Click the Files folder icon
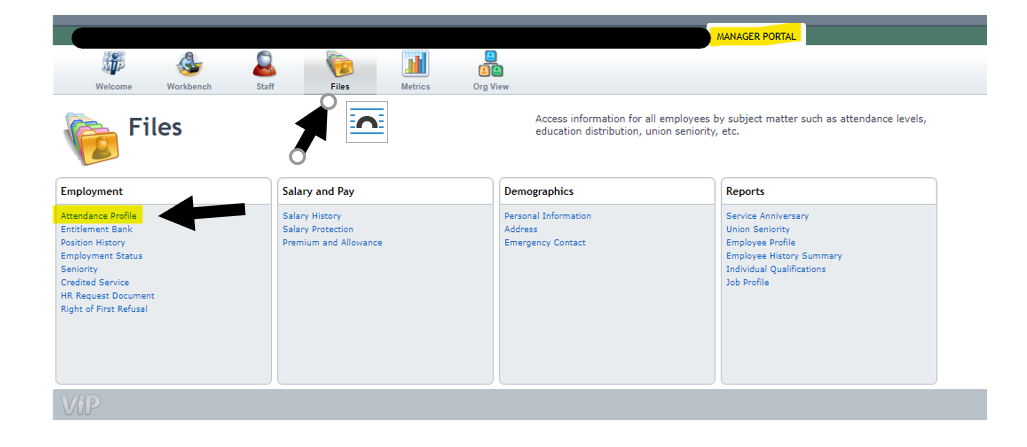Screen dimensions: 1027x447 coord(340,65)
